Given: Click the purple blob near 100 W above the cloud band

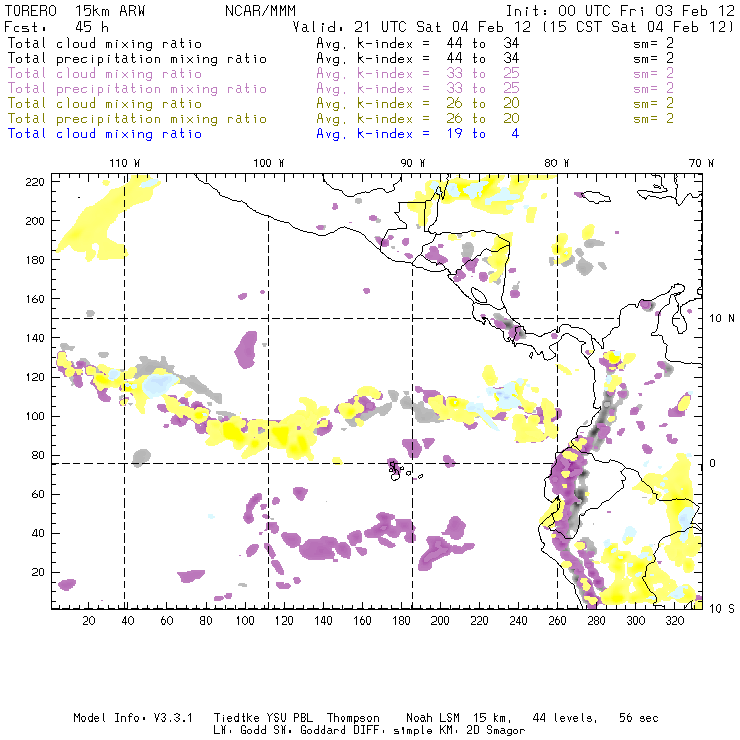Looking at the screenshot, I should (246, 350).
